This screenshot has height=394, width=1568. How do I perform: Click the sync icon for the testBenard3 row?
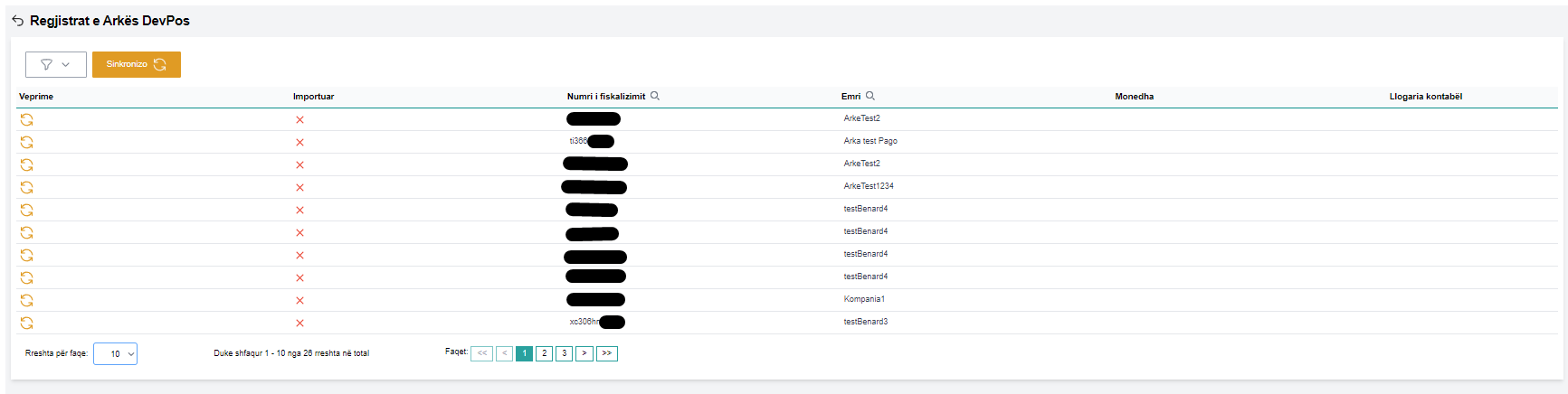(x=26, y=323)
